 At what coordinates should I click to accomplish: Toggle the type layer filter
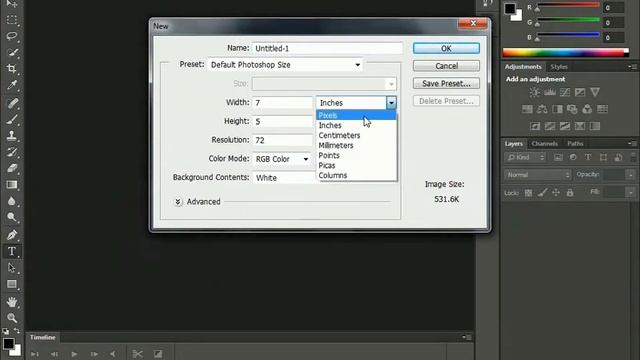pos(588,158)
